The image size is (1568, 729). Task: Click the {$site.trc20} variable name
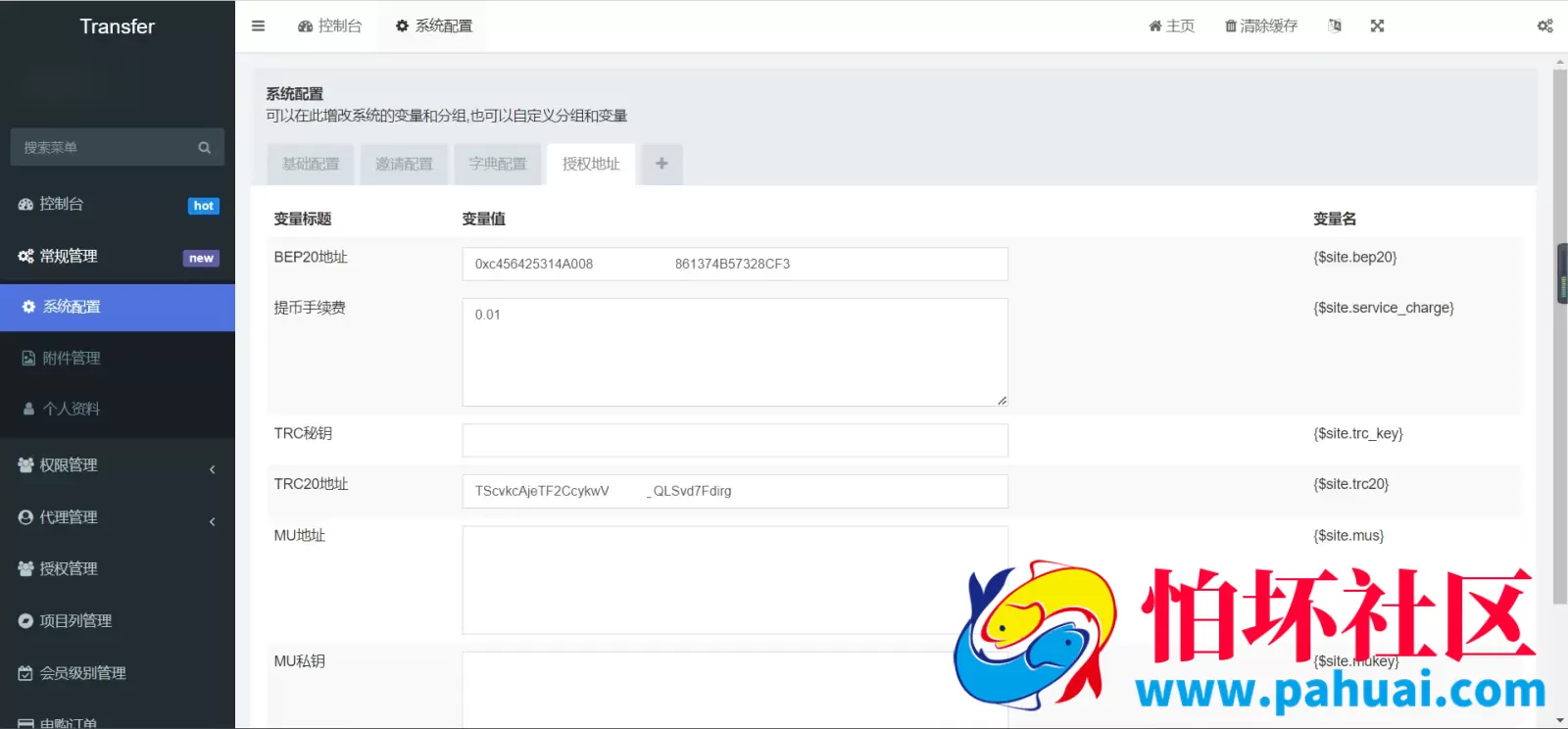click(x=1351, y=484)
